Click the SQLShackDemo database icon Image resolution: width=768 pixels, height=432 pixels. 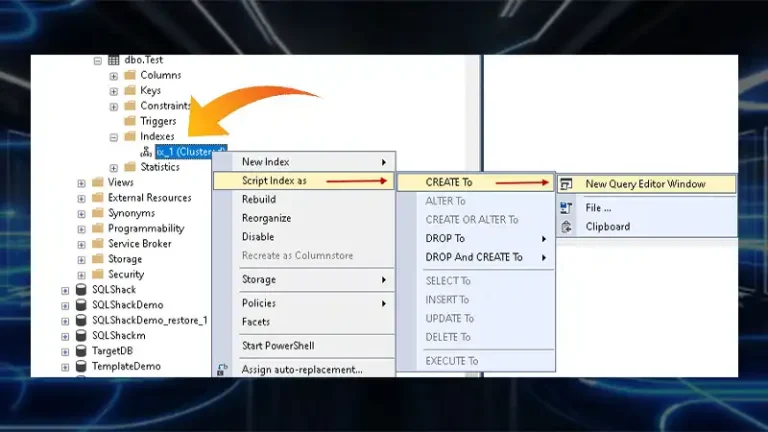[81, 305]
